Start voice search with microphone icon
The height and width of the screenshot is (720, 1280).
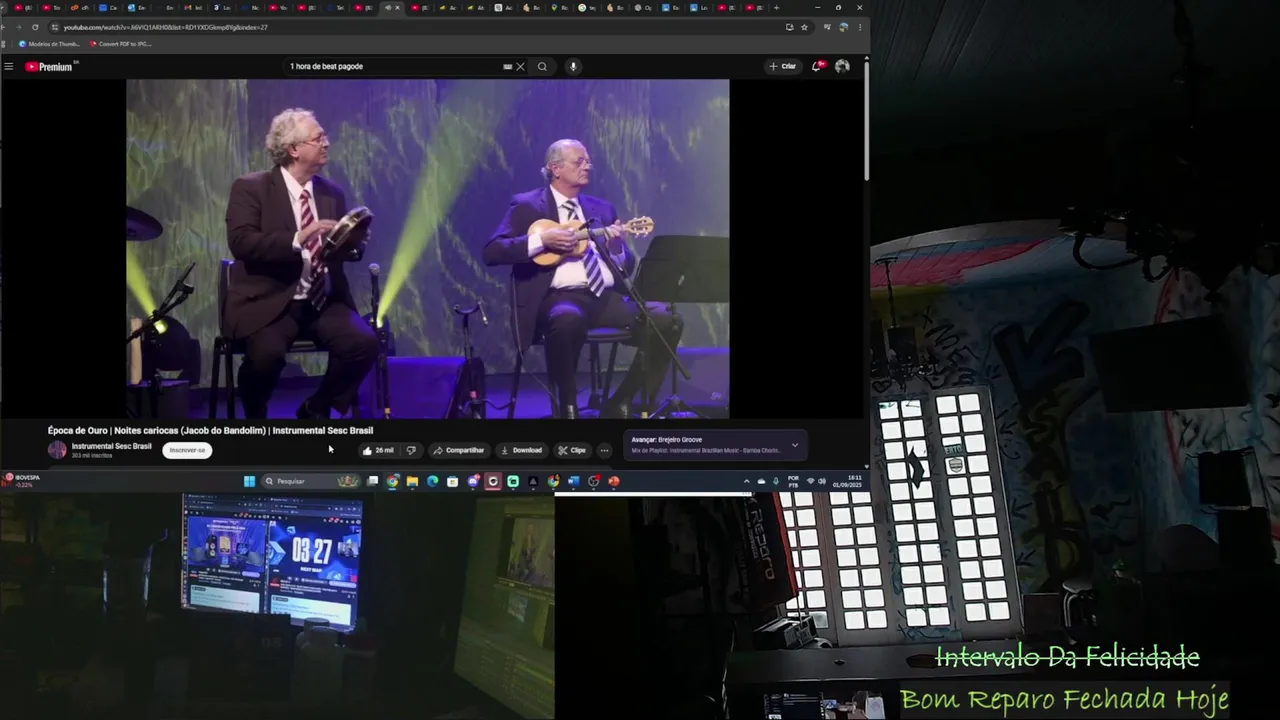click(x=572, y=67)
